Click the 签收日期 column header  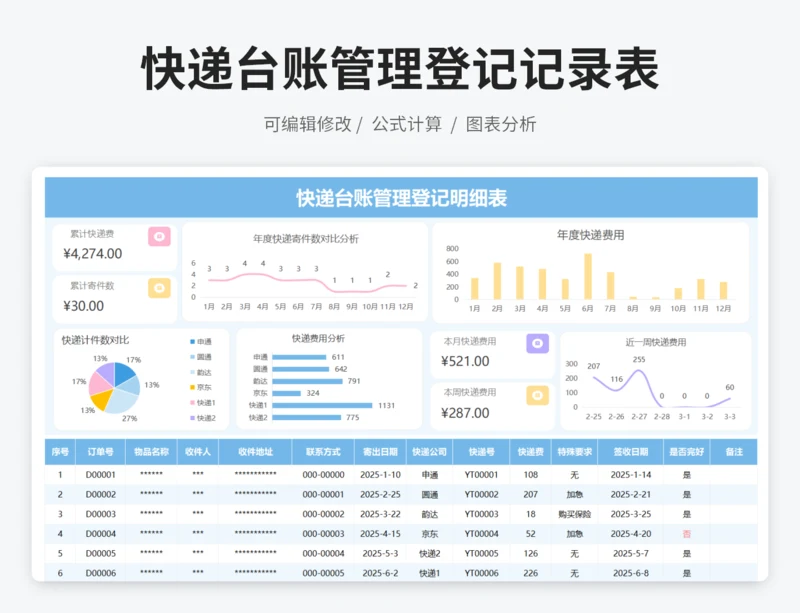click(631, 452)
